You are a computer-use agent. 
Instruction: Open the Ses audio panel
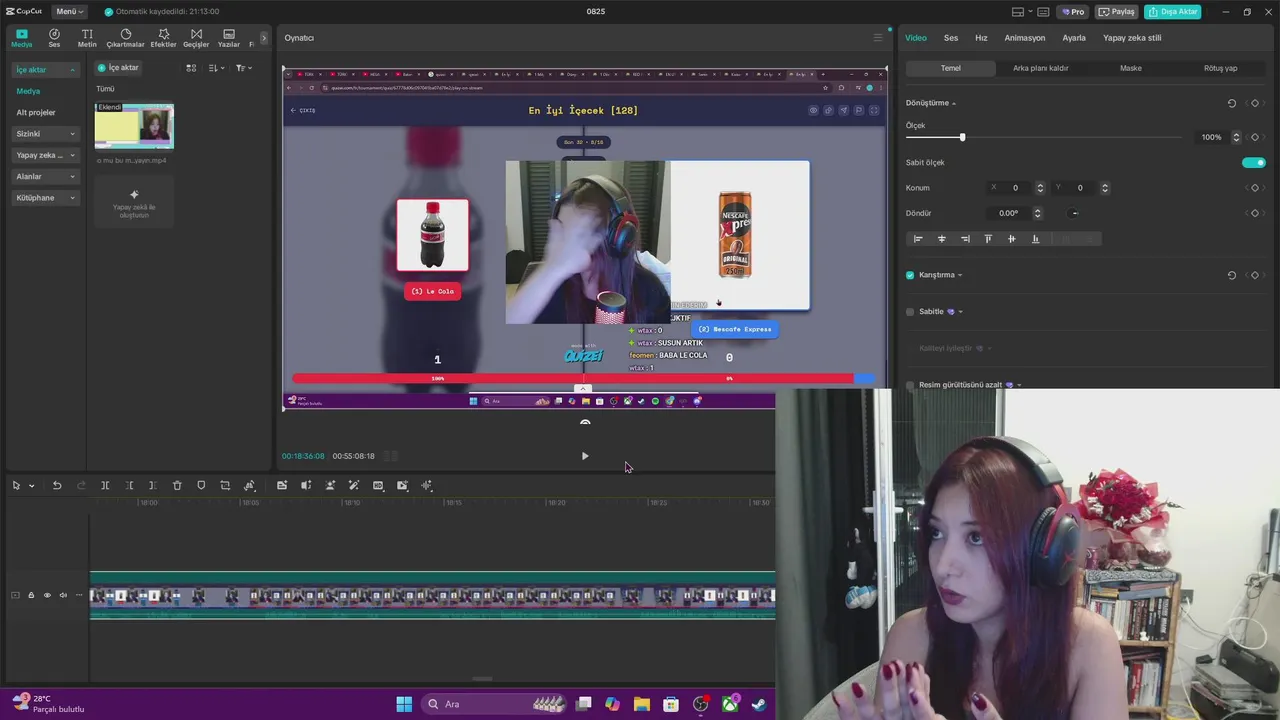pyautogui.click(x=54, y=38)
